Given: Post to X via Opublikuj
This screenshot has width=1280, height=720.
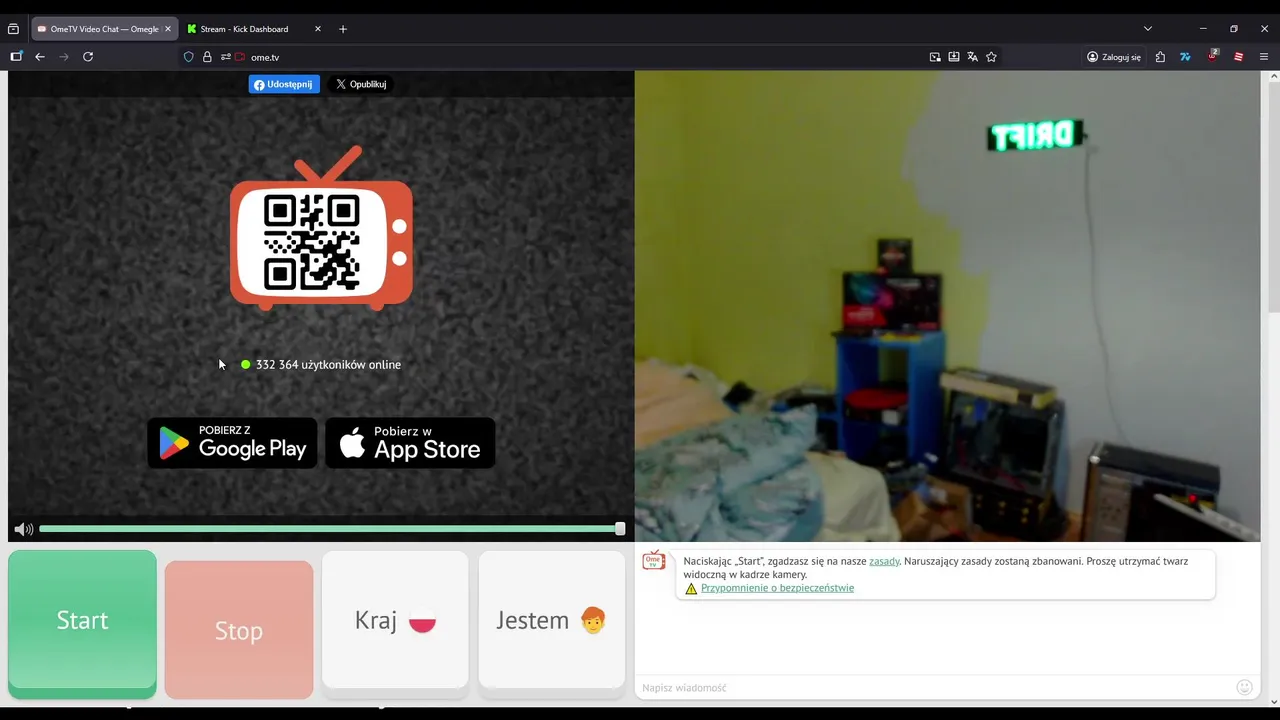Looking at the screenshot, I should click(361, 84).
